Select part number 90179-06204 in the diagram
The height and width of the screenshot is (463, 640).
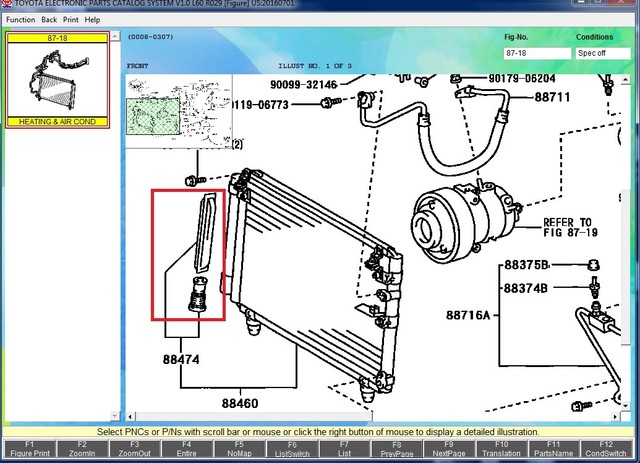point(522,78)
